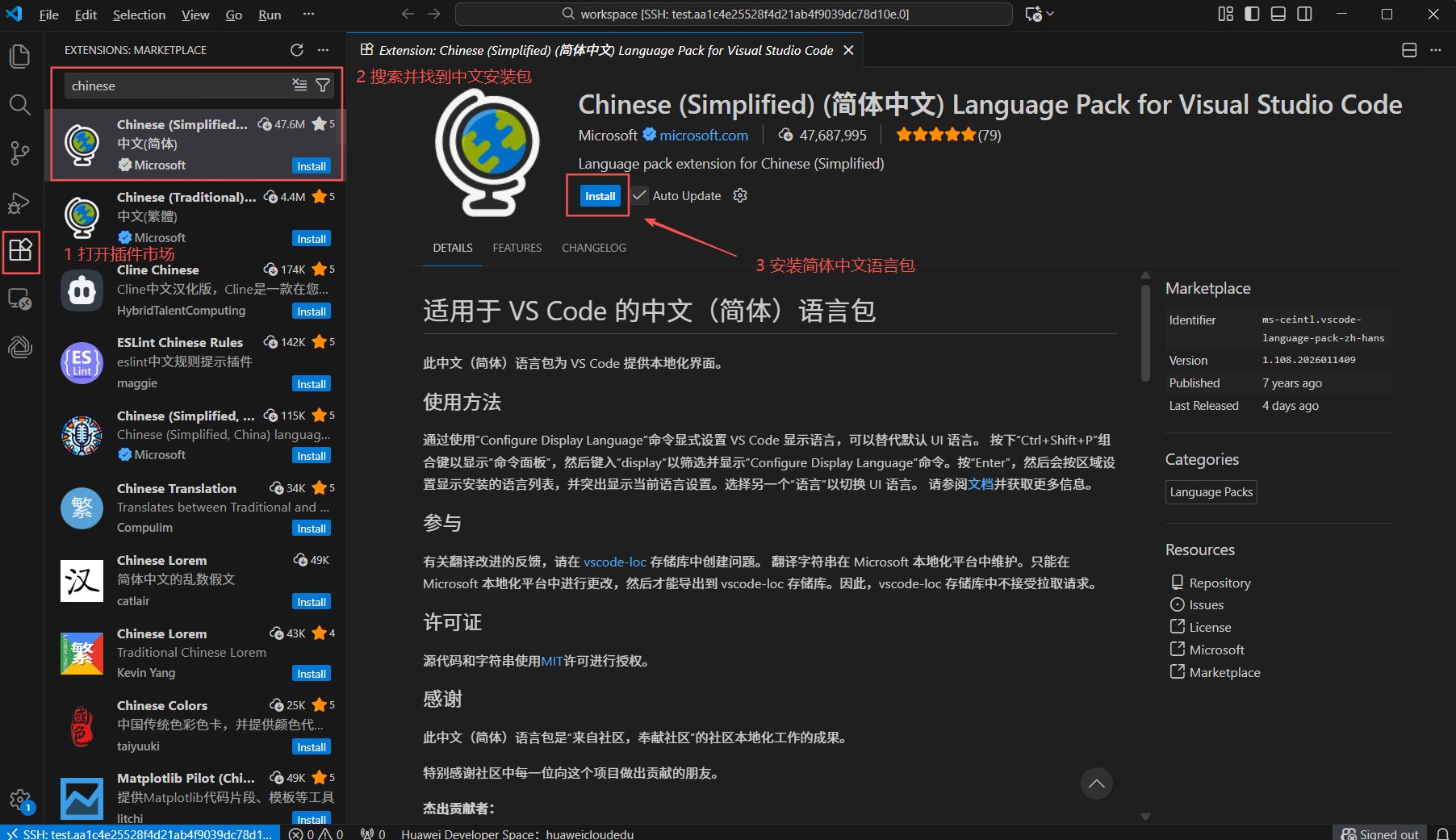The image size is (1456, 840).
Task: Open the MIT license link
Action: click(552, 661)
